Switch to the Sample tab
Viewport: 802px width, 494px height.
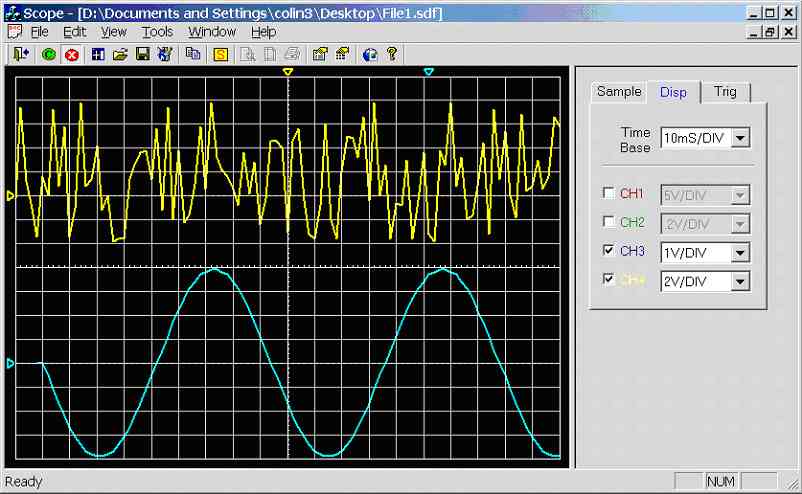619,92
